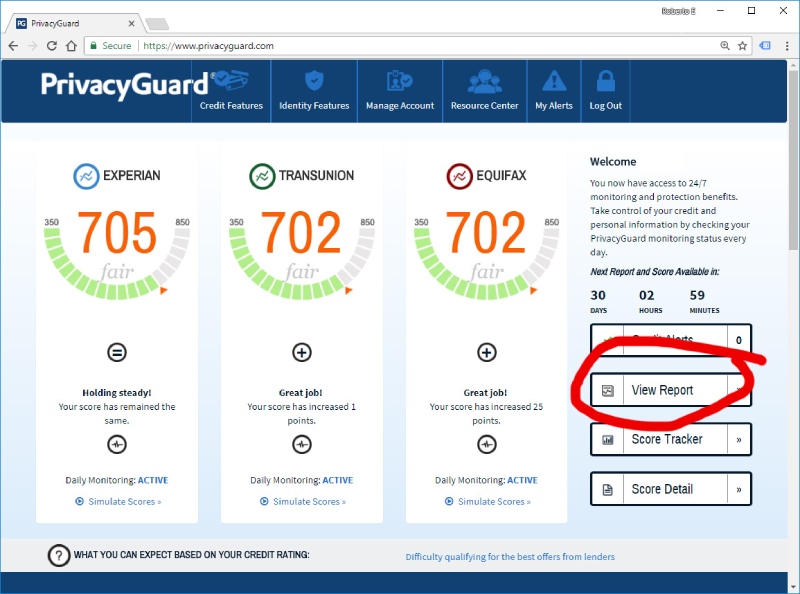Click ACTIVE status under Experian Daily Monitoring
800x594 pixels.
(x=153, y=480)
